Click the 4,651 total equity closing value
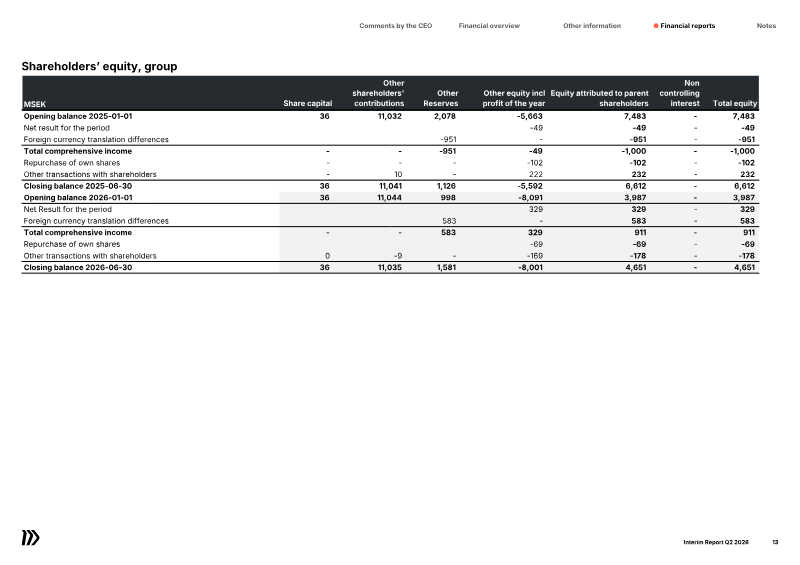 pyautogui.click(x=744, y=267)
